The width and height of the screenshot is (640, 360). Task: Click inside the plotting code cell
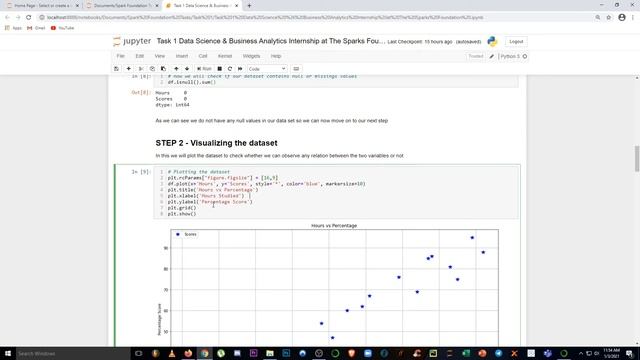pyautogui.click(x=336, y=193)
